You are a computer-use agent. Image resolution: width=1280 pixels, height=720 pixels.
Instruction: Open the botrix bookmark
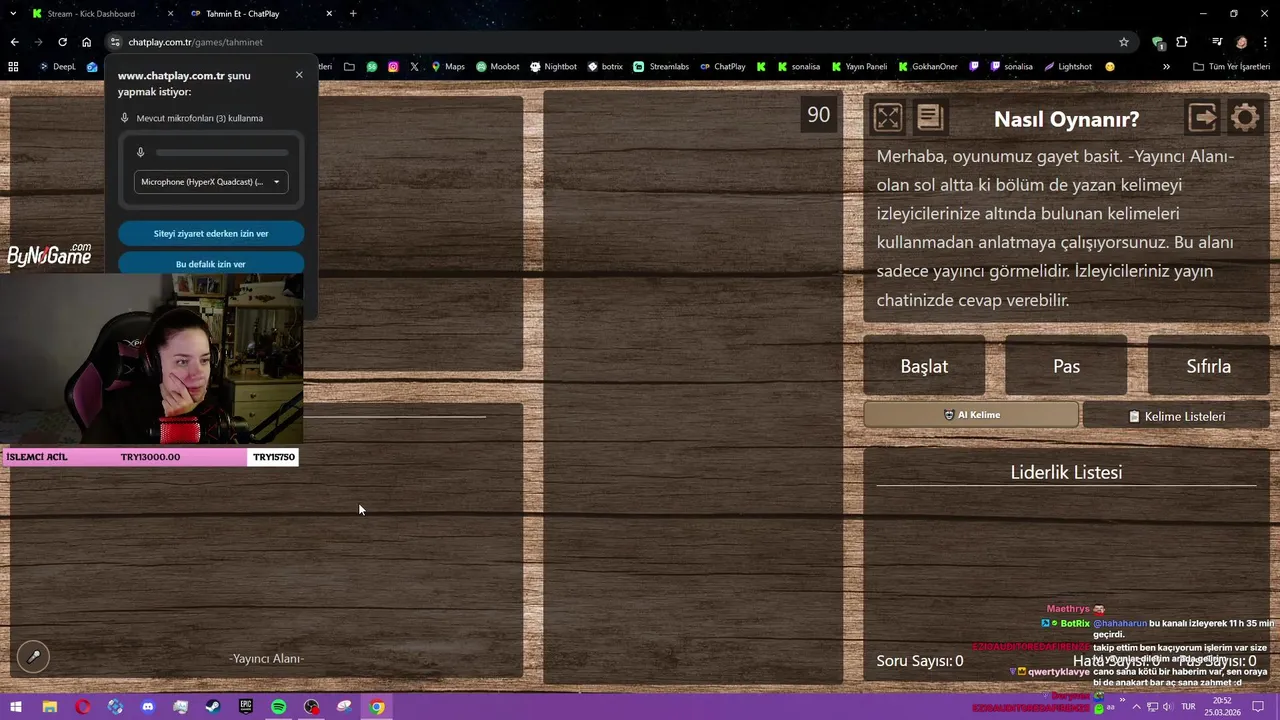(x=605, y=67)
